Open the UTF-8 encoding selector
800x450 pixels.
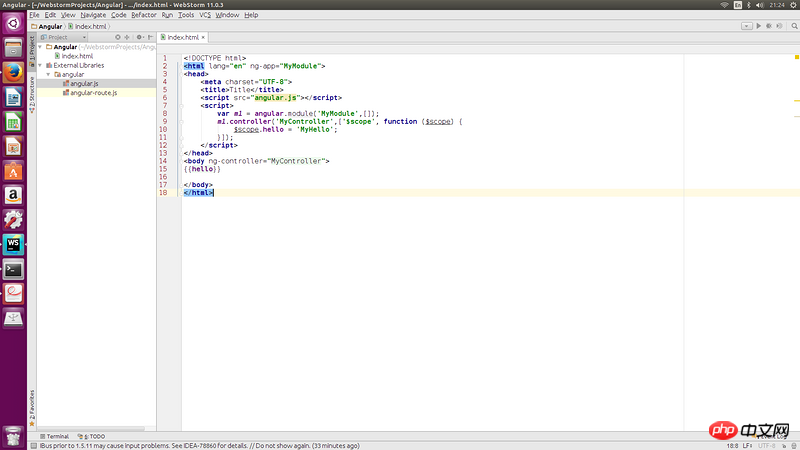point(767,446)
